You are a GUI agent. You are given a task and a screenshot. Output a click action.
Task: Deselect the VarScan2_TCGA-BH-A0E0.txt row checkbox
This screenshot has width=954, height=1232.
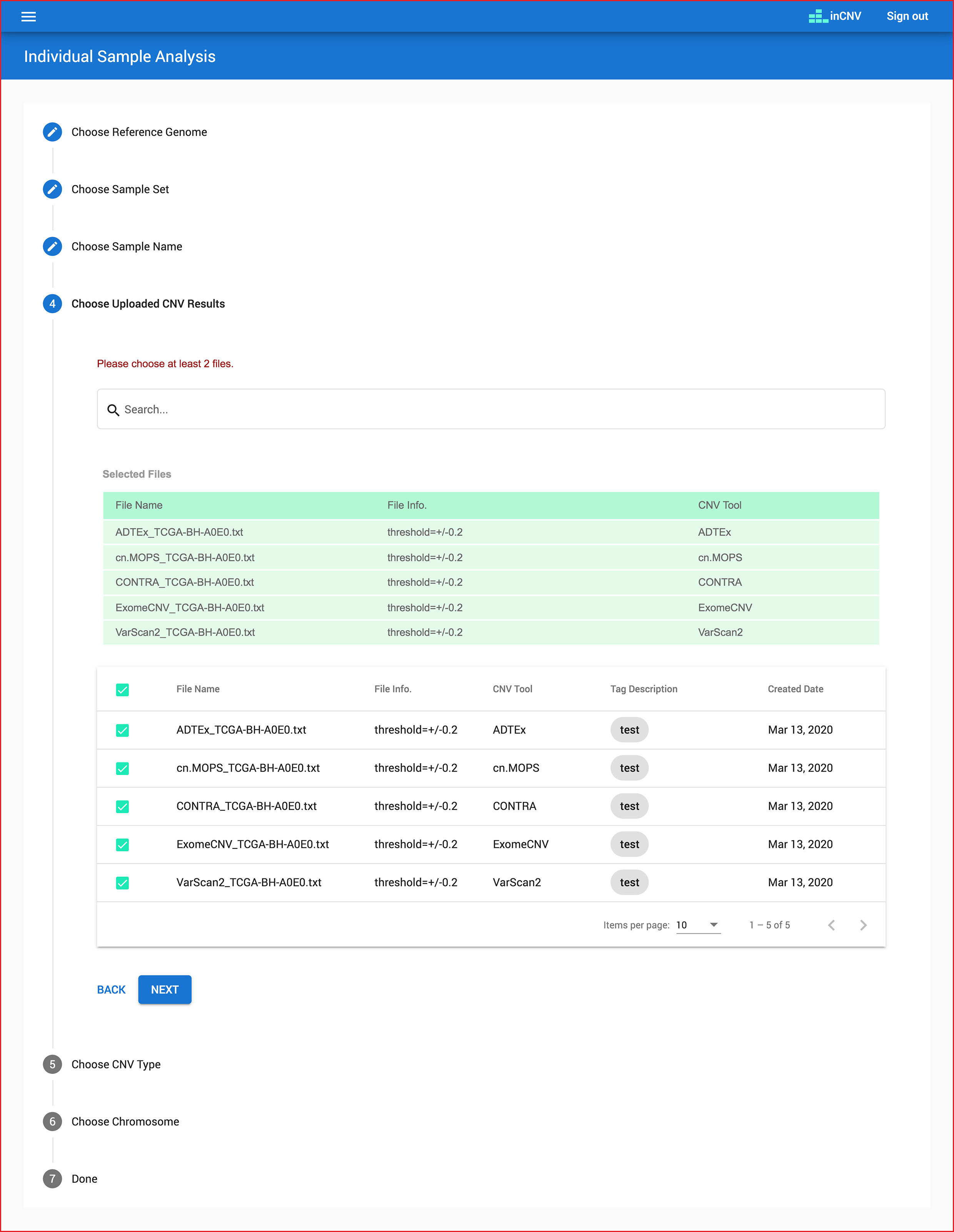pyautogui.click(x=122, y=883)
